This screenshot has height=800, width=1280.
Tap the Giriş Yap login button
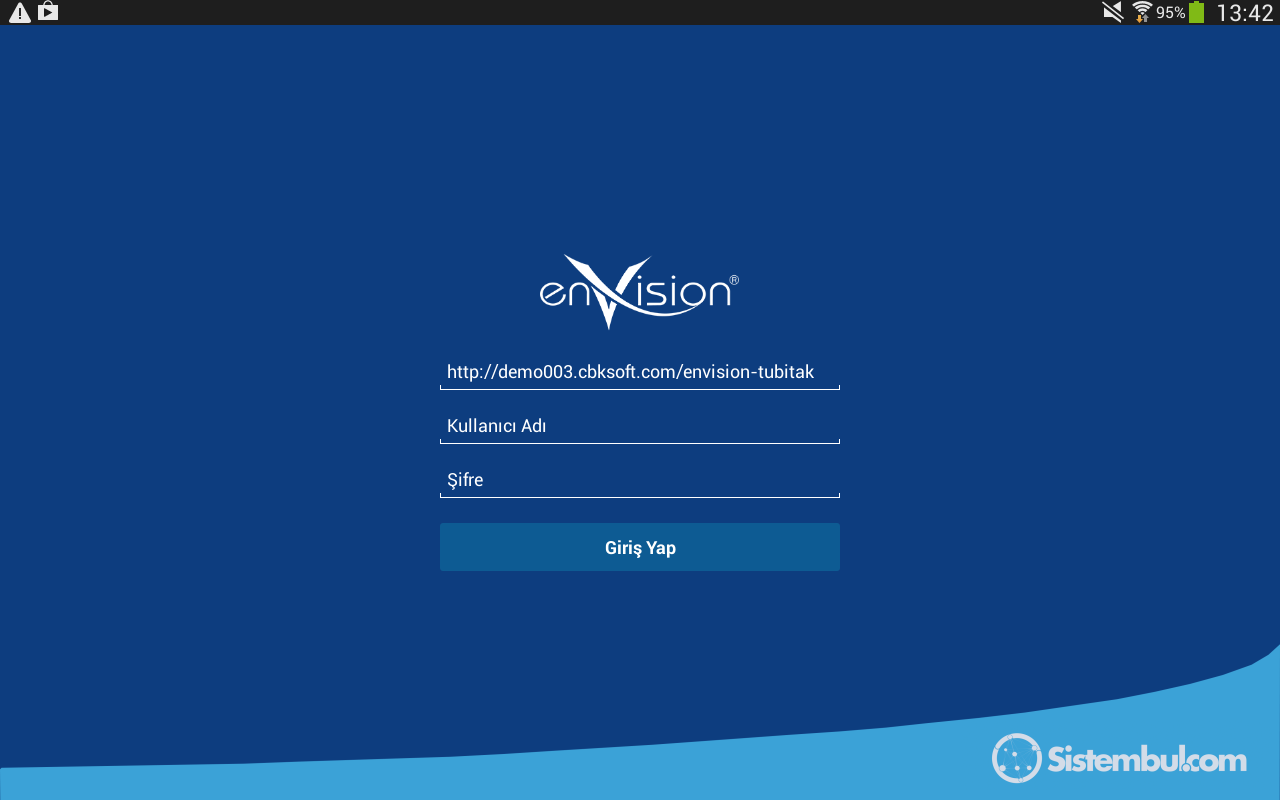(640, 547)
